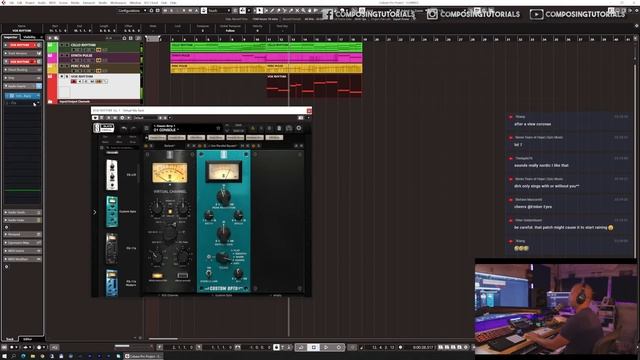
Task: Click the Virtual Channel VU meter
Action: 170,172
